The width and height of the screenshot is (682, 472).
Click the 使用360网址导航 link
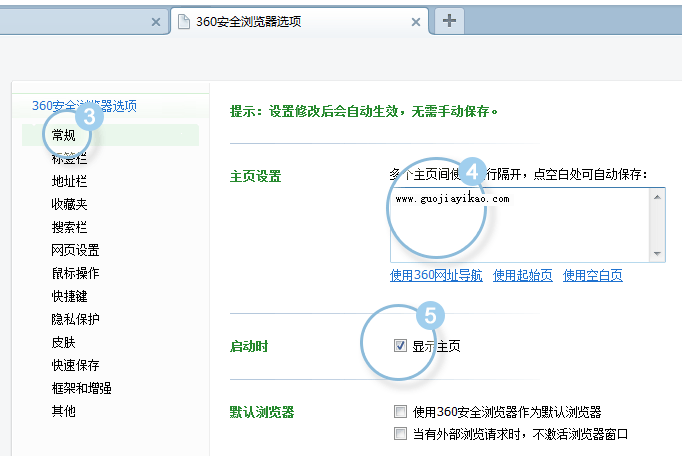pyautogui.click(x=436, y=275)
